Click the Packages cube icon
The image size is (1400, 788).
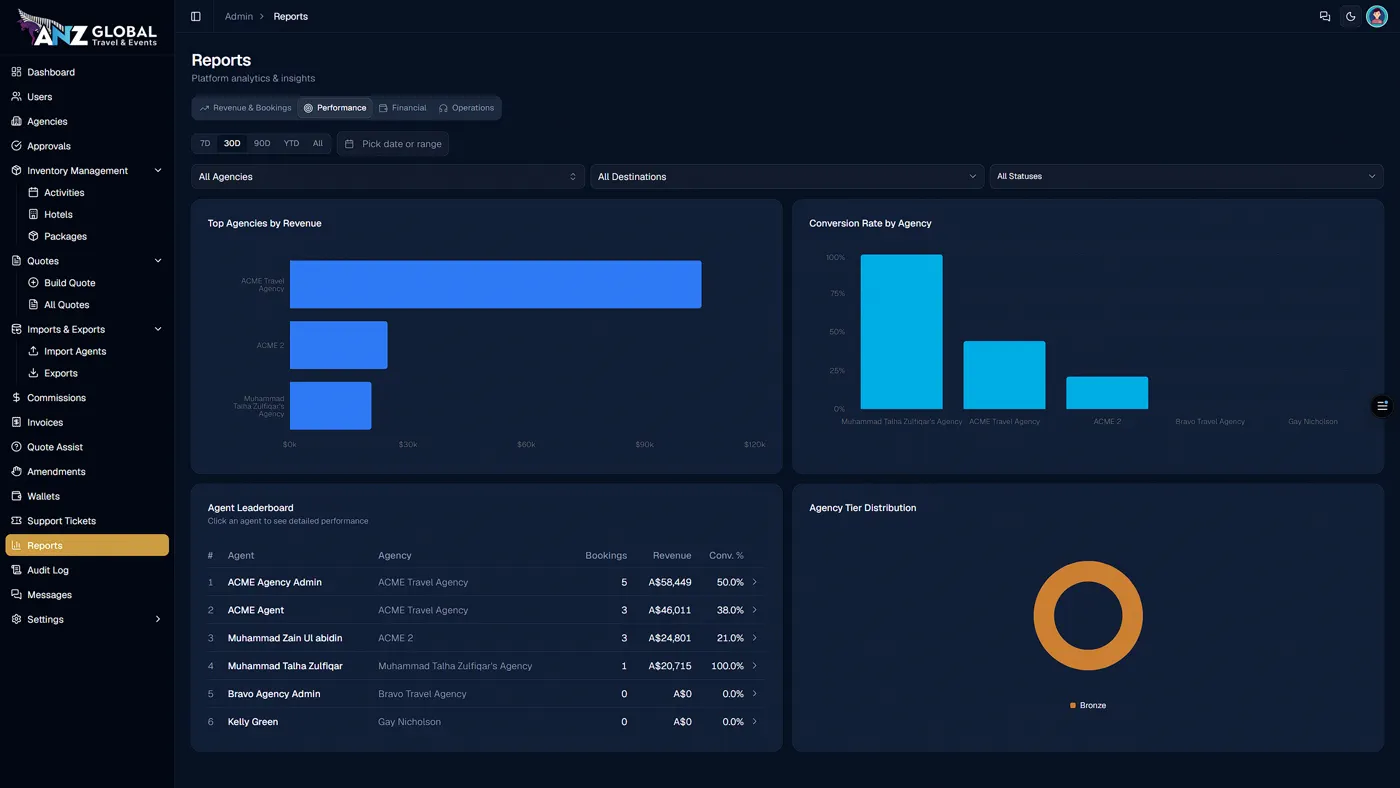click(x=33, y=236)
